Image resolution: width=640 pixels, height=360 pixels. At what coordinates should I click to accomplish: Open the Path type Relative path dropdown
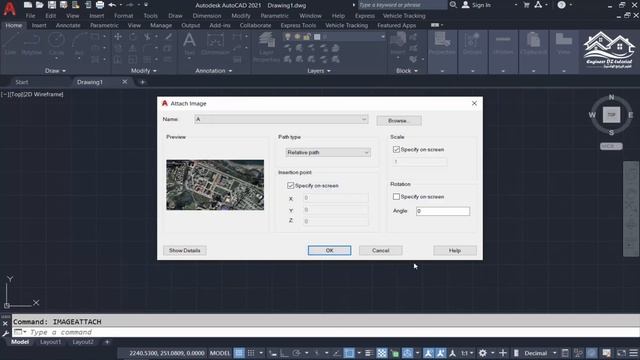(328, 152)
